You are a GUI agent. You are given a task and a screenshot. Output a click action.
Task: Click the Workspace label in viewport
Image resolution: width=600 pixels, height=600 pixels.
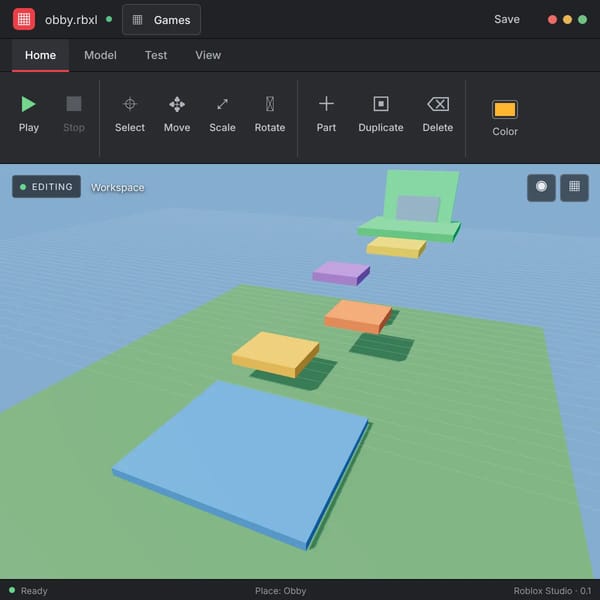coord(117,188)
